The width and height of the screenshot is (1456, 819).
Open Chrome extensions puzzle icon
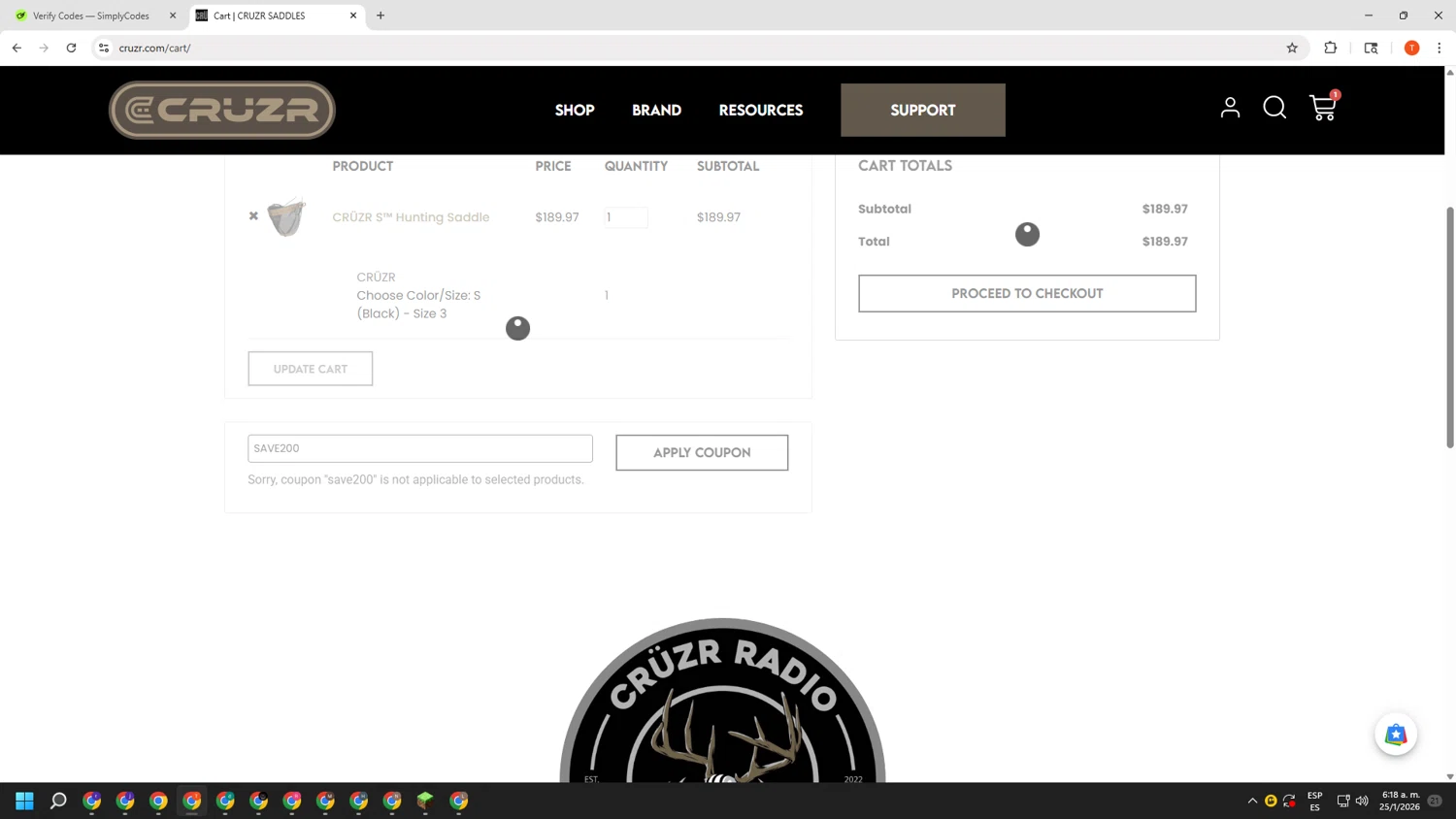pyautogui.click(x=1331, y=48)
